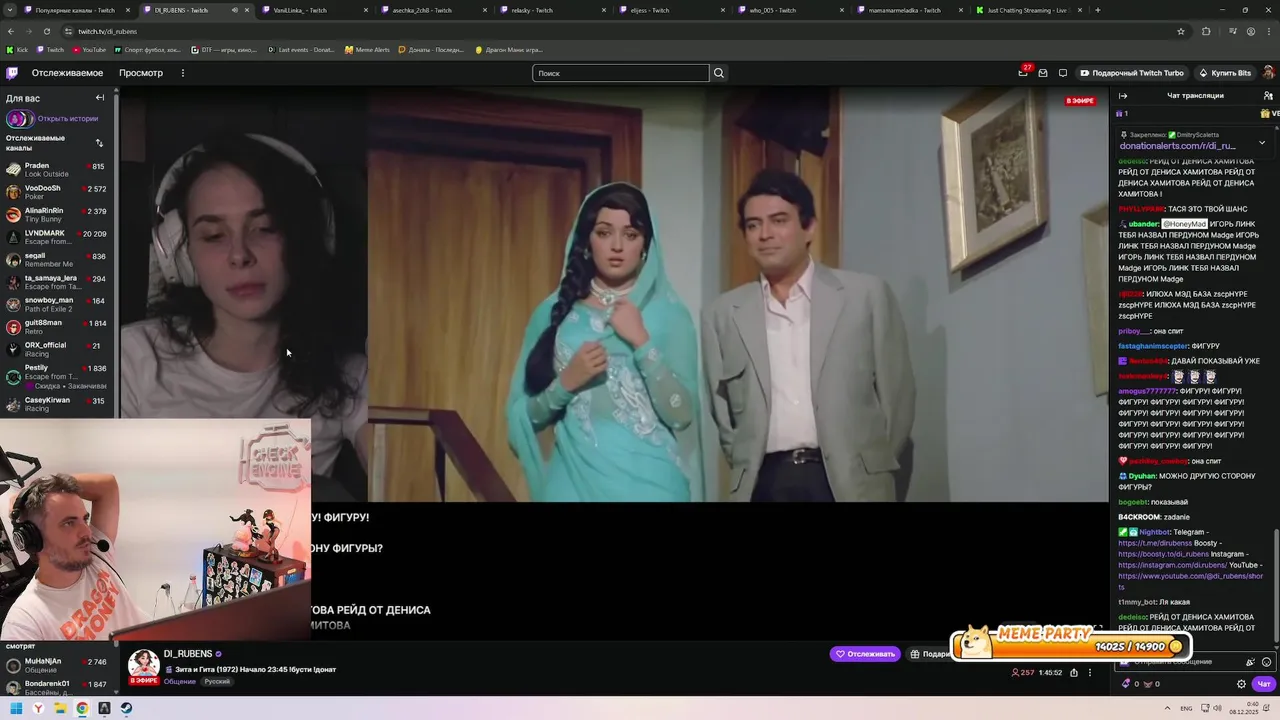Open more options for the stream

click(1090, 672)
